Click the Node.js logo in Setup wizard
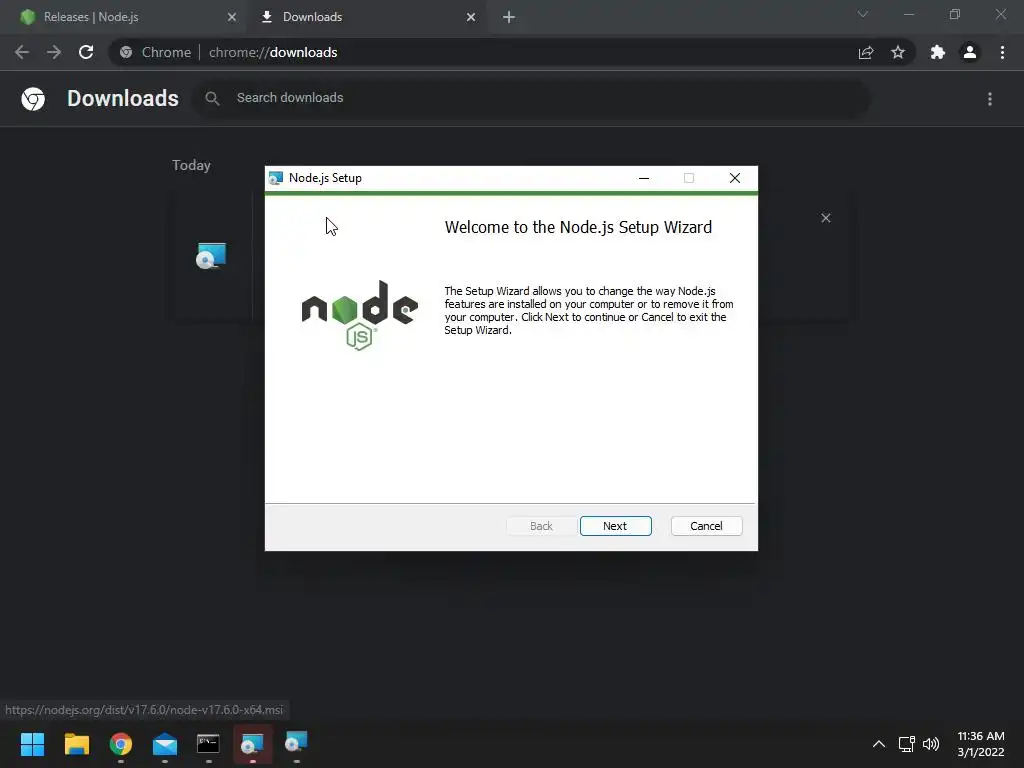 [359, 315]
